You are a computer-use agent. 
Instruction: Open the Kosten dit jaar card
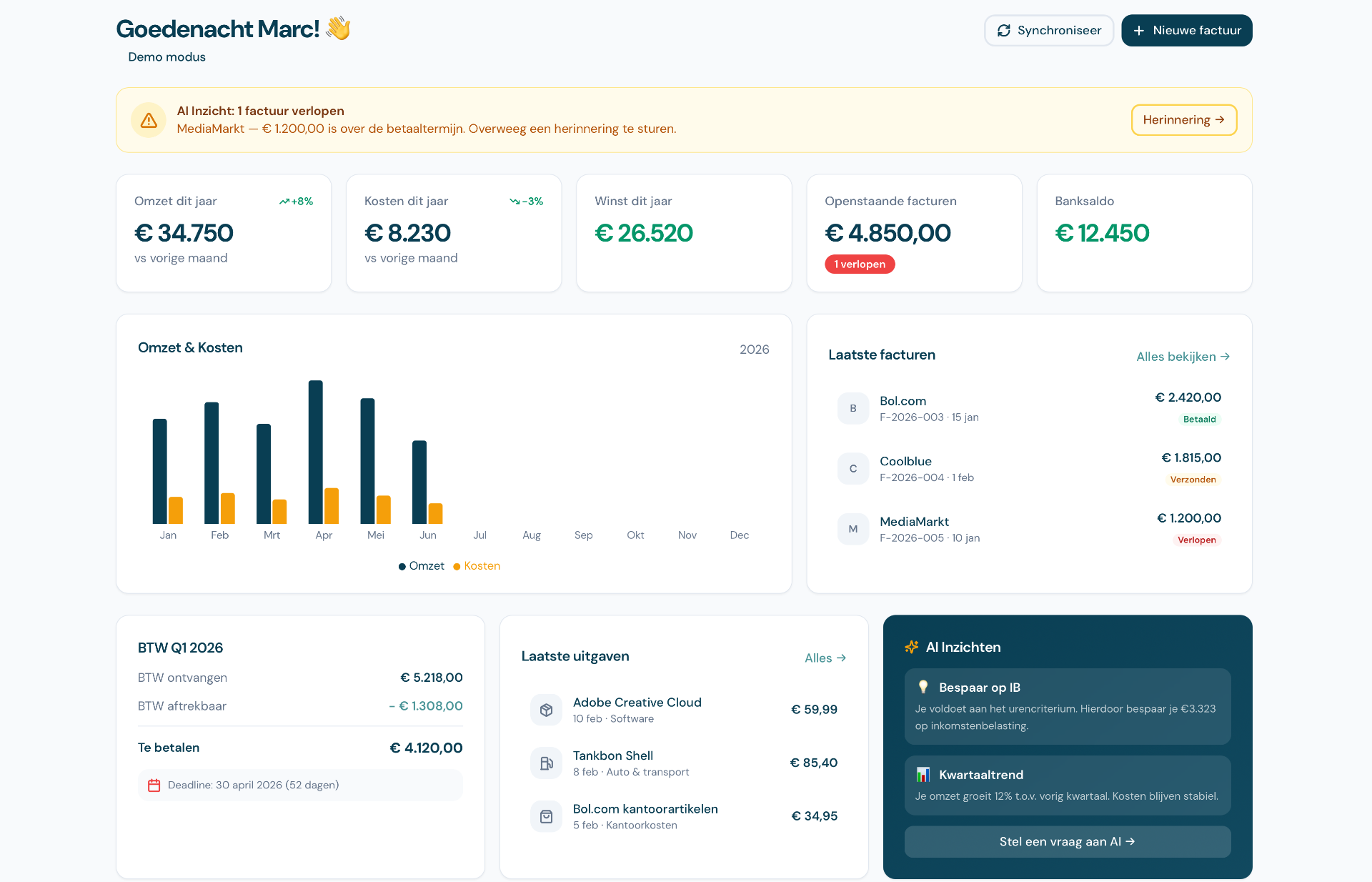click(454, 233)
